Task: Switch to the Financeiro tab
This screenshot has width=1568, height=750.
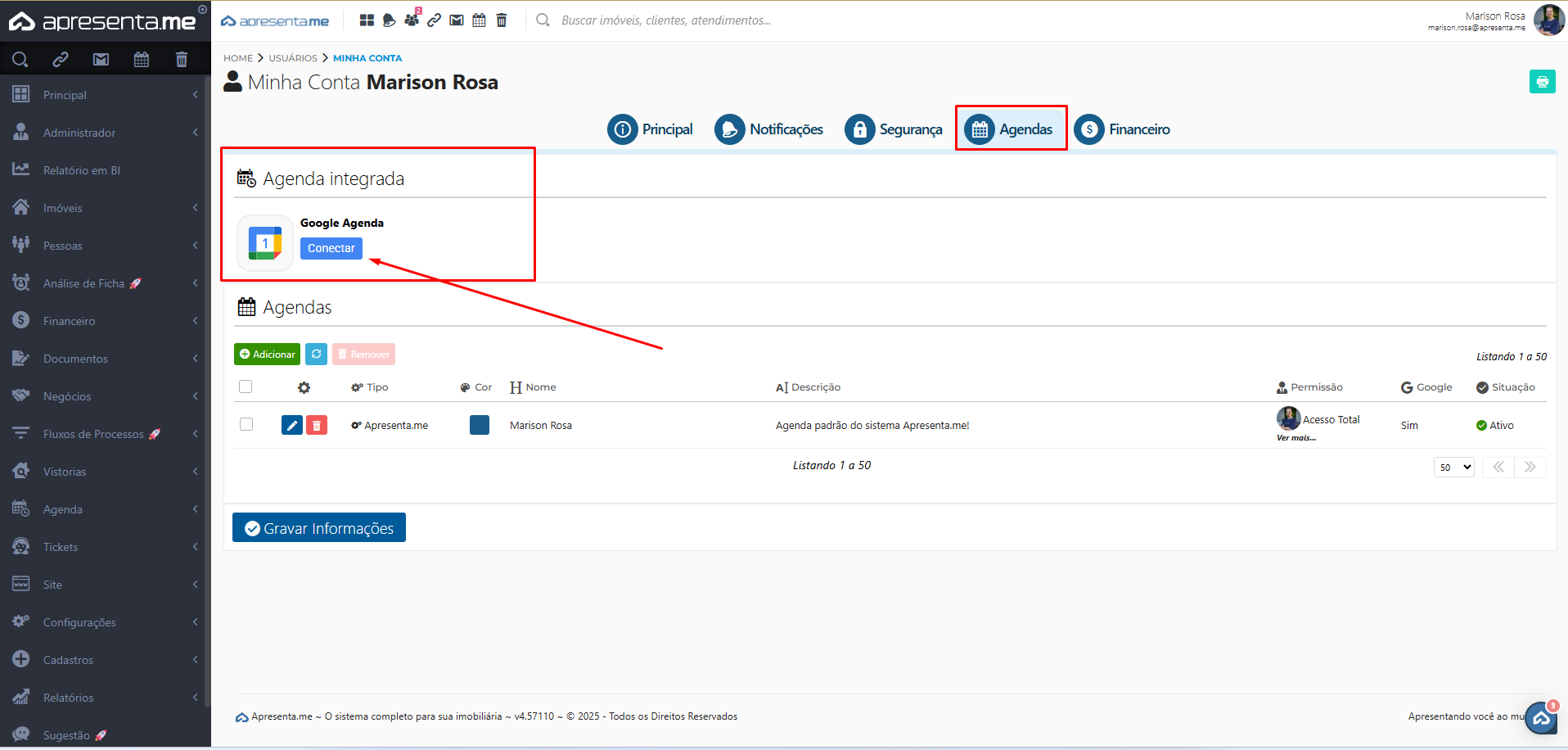Action: coord(1122,129)
